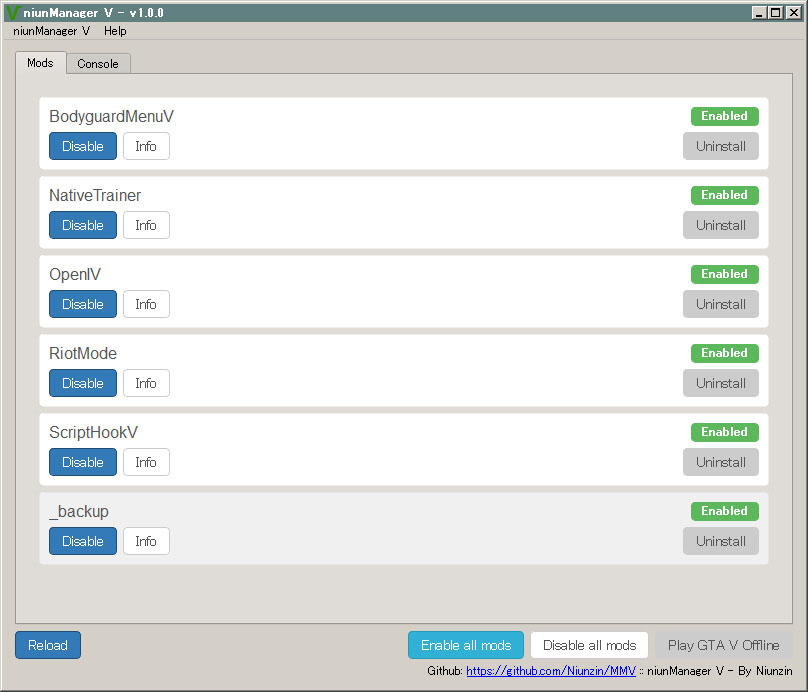
Task: Uninstall the RiotMode mod
Action: [721, 383]
